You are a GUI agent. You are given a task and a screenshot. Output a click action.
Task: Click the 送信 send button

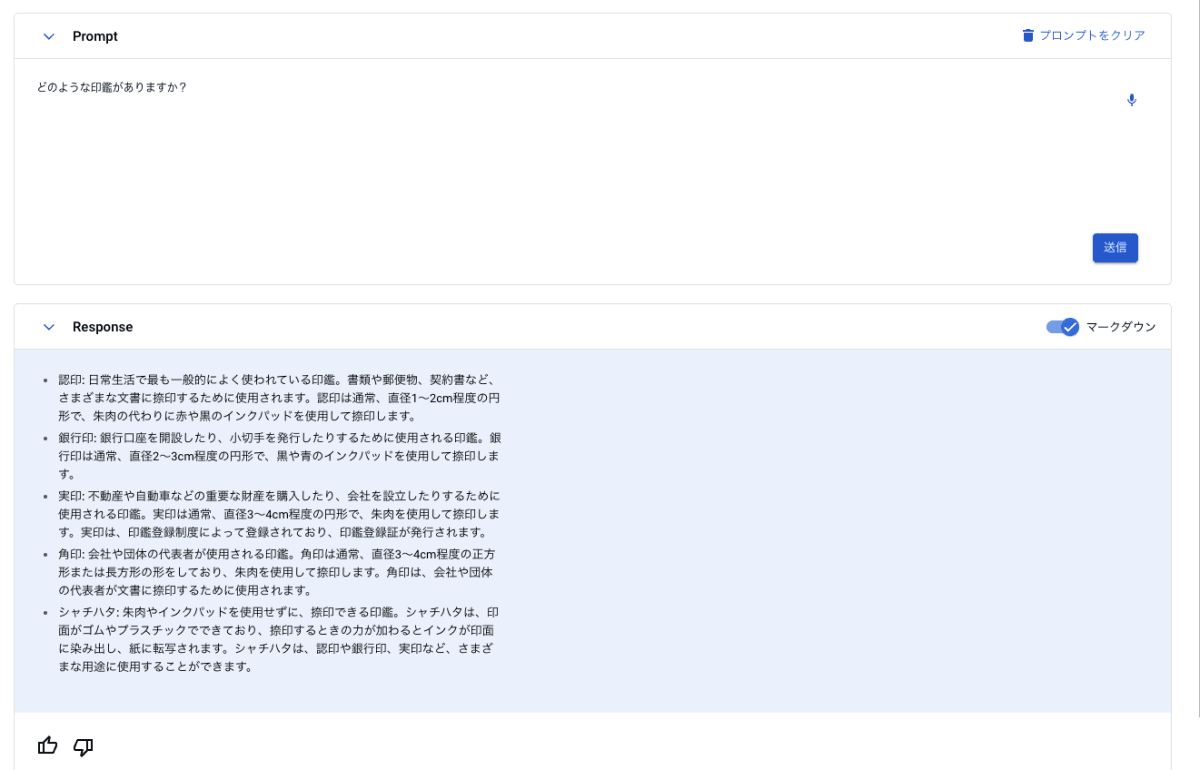(1115, 248)
